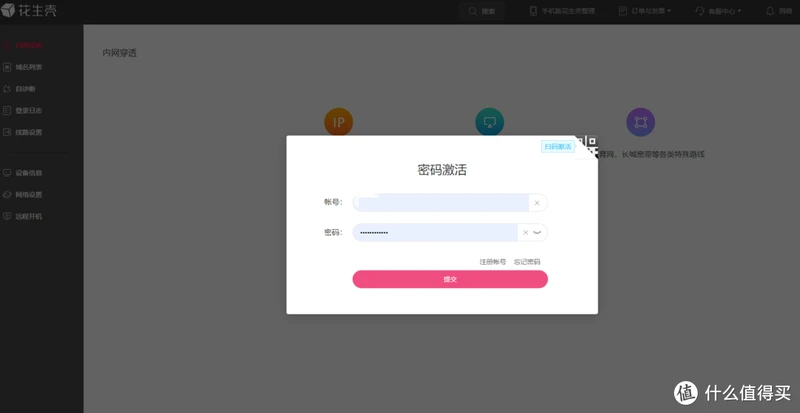The height and width of the screenshot is (413, 800).
Task: Click the 花生壳 logo in the header
Action: (x=29, y=9)
